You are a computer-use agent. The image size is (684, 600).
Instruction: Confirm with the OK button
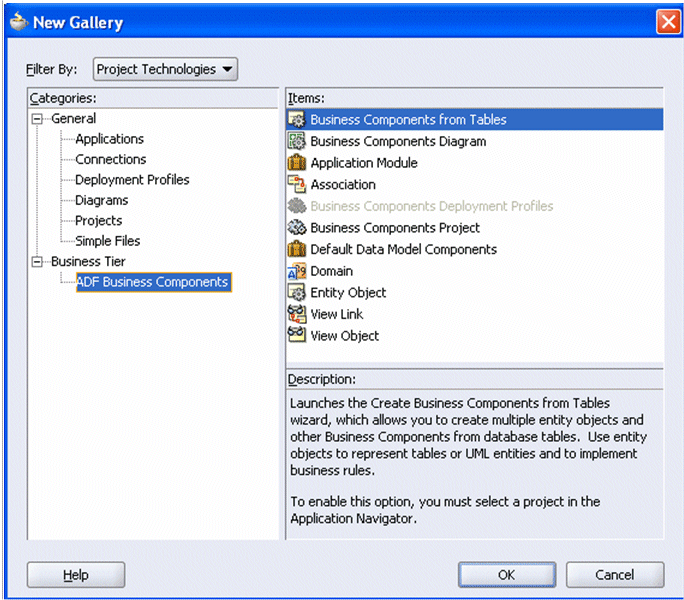pyautogui.click(x=506, y=575)
